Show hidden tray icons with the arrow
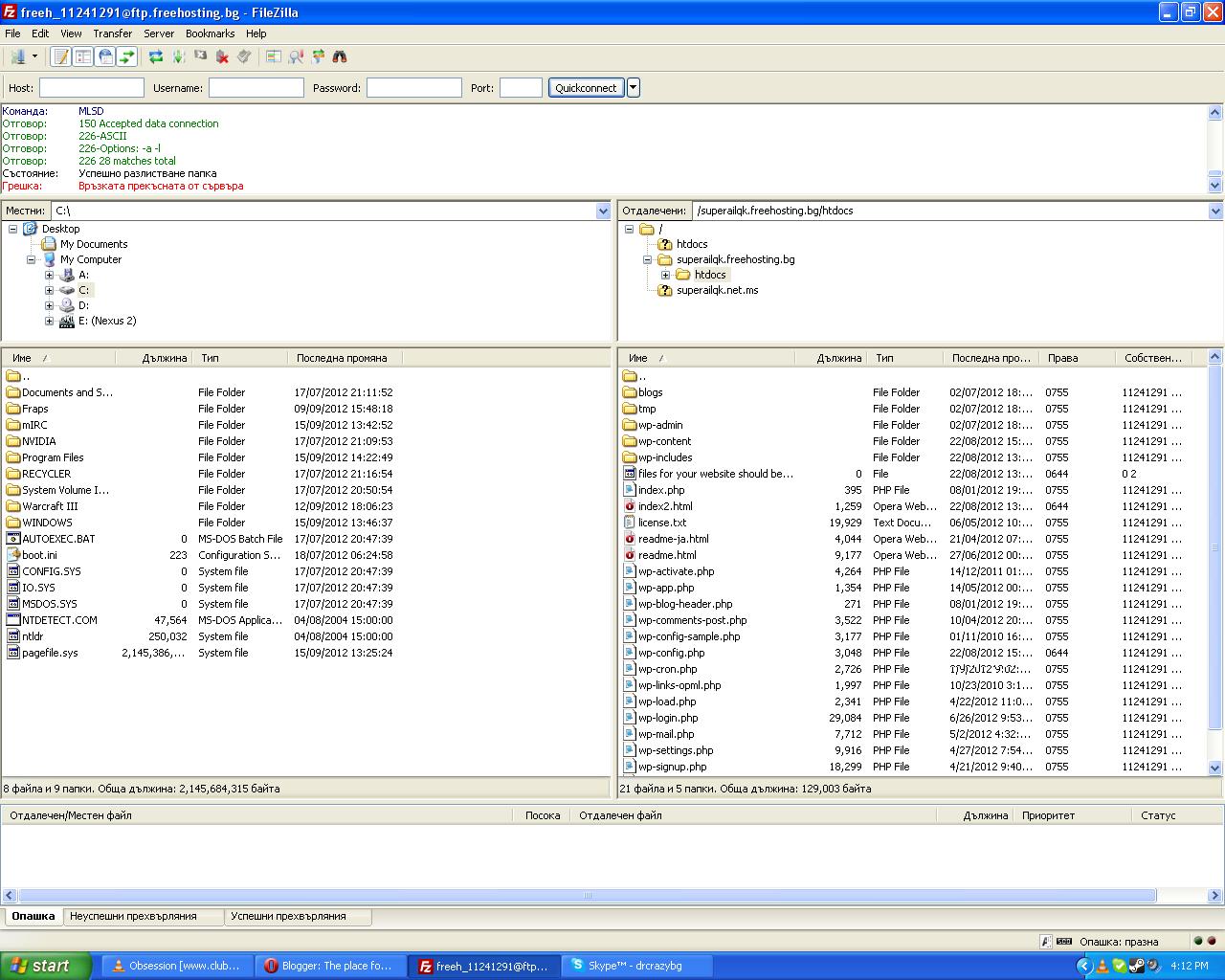 1084,967
